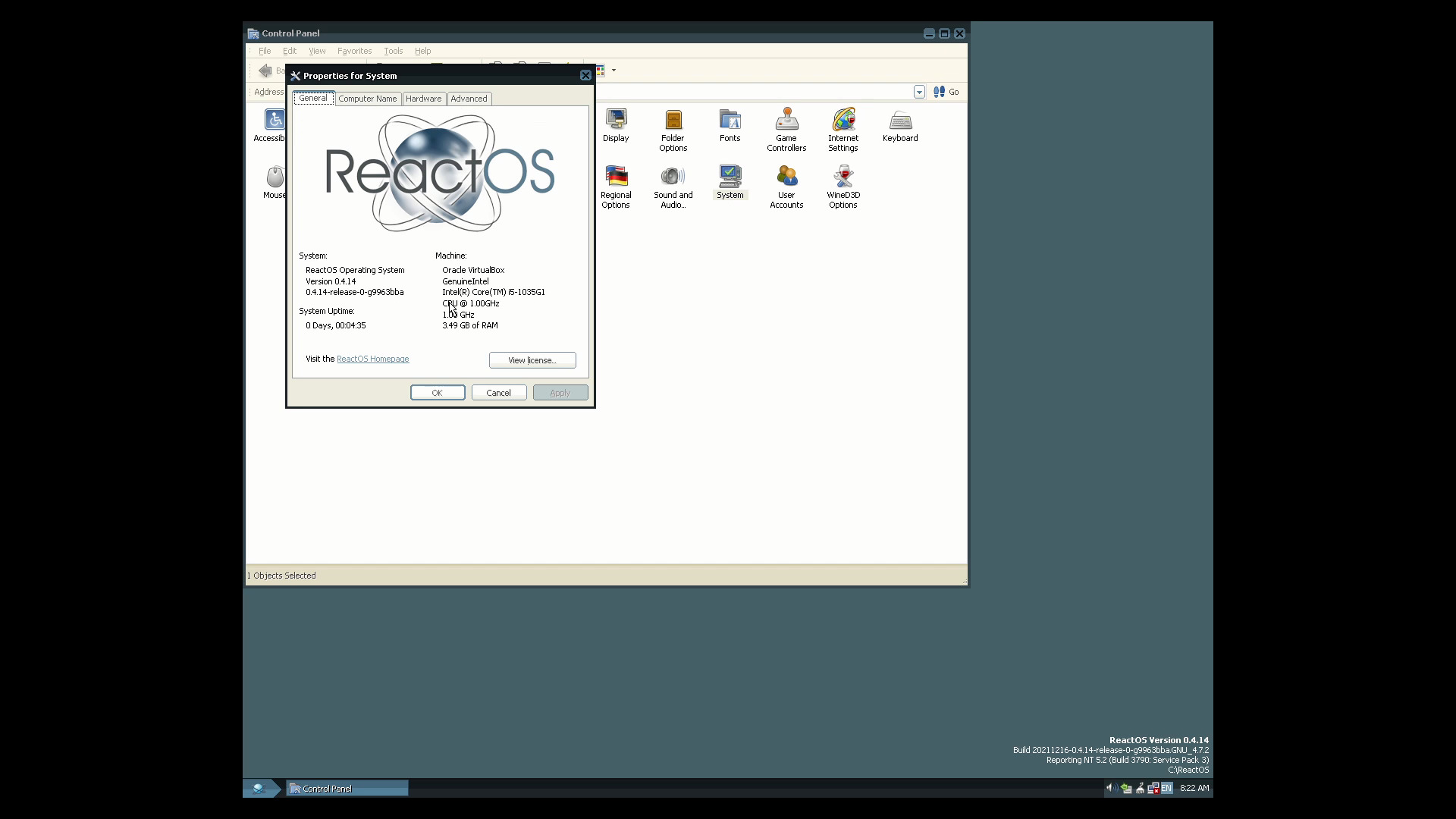Launch the Keyboard applet
Screen dimensions: 1456x819
click(899, 120)
